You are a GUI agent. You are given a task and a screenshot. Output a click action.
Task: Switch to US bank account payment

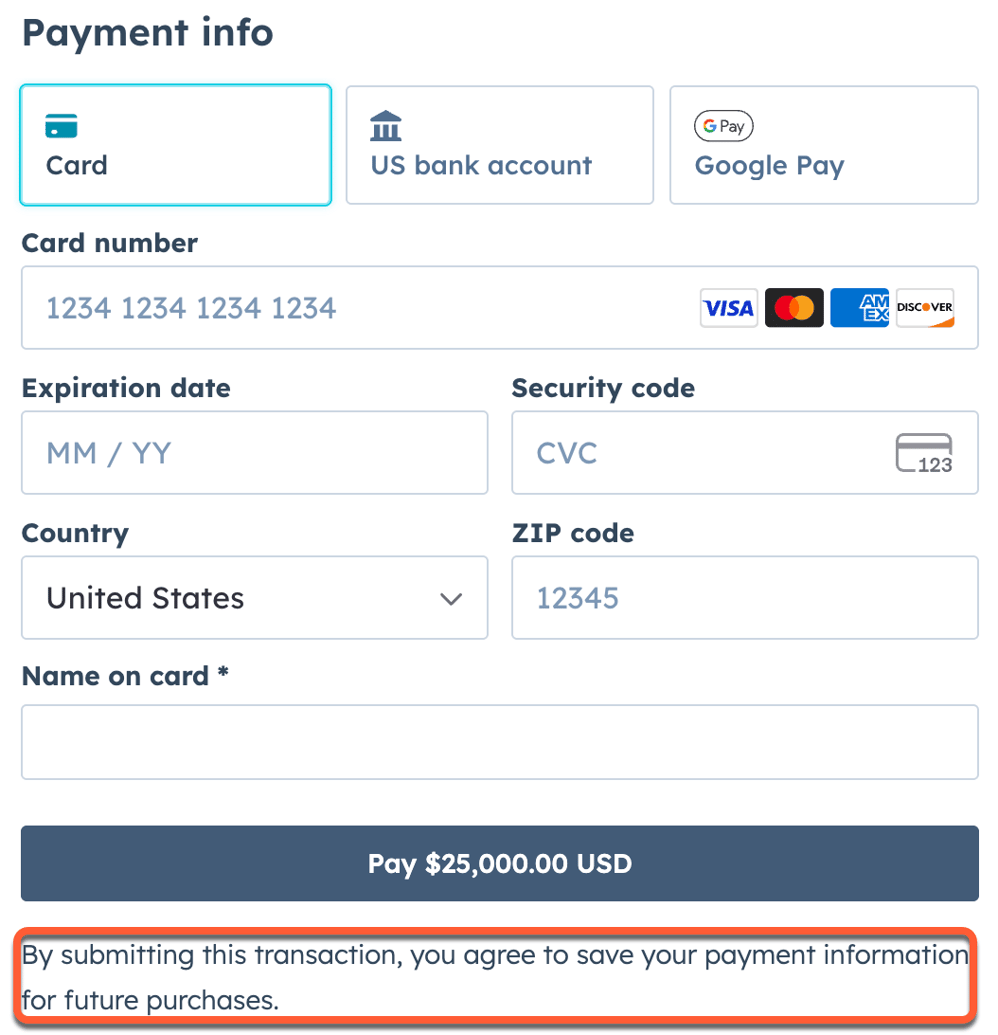click(x=499, y=145)
